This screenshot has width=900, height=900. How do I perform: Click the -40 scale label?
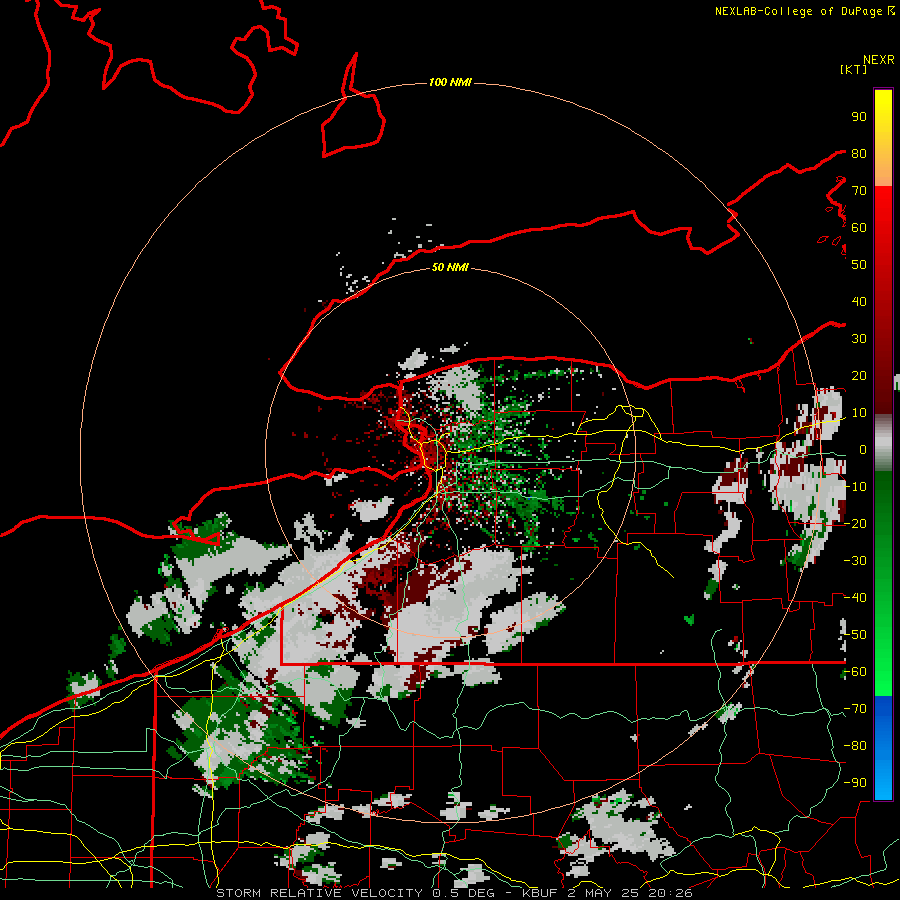(855, 598)
